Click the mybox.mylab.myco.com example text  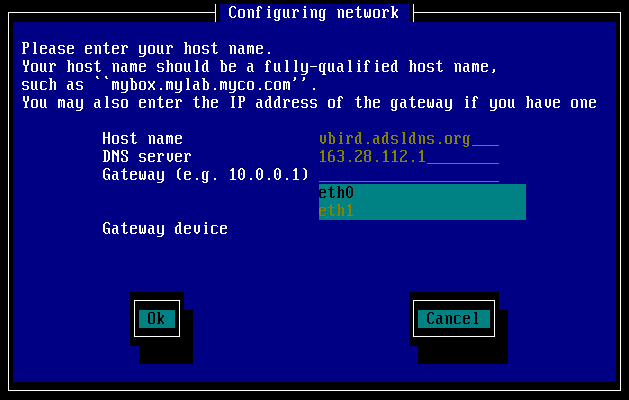pyautogui.click(x=201, y=85)
